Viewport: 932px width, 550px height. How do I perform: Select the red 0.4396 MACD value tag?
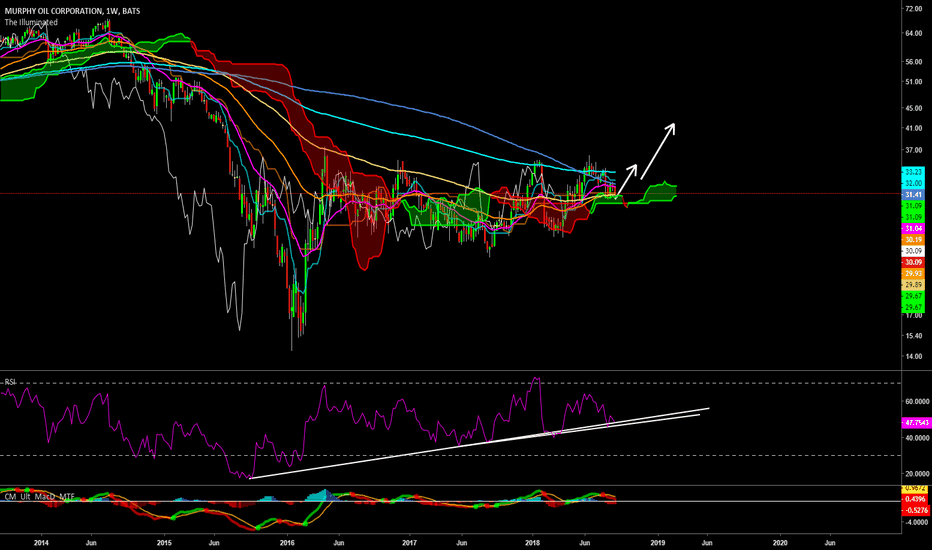coord(916,499)
